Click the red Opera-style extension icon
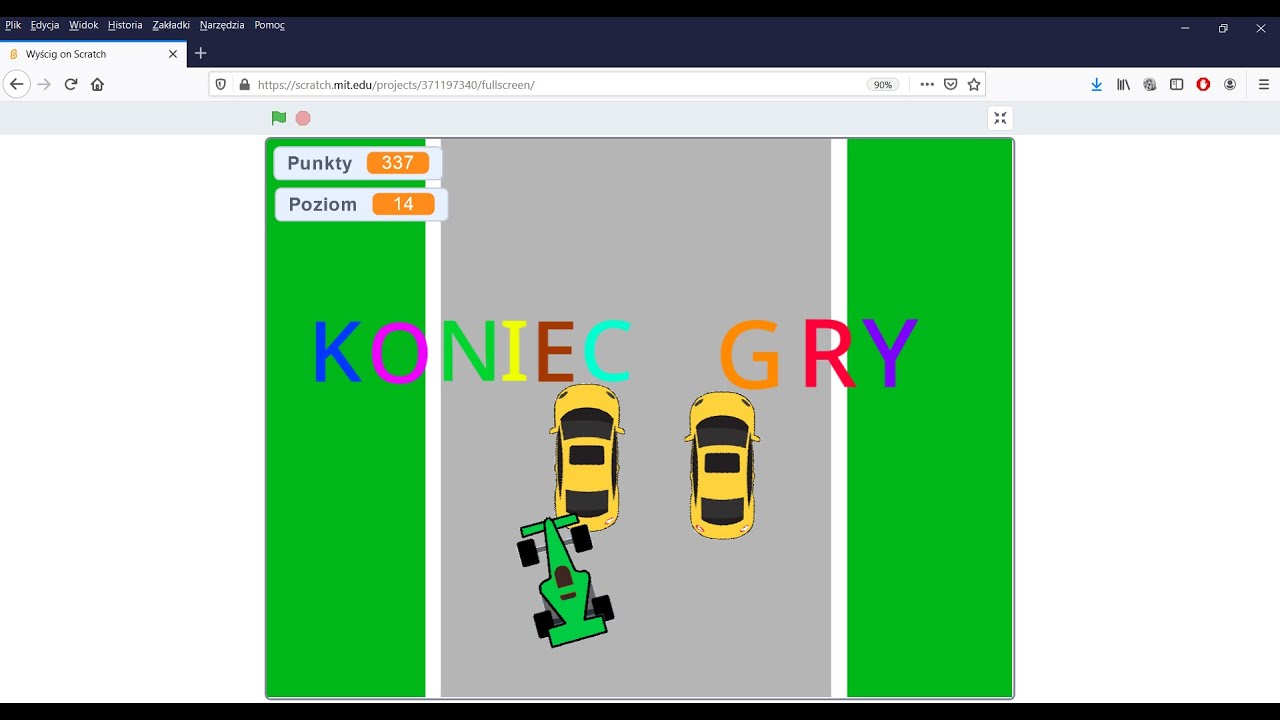Viewport: 1280px width, 720px height. [x=1203, y=85]
